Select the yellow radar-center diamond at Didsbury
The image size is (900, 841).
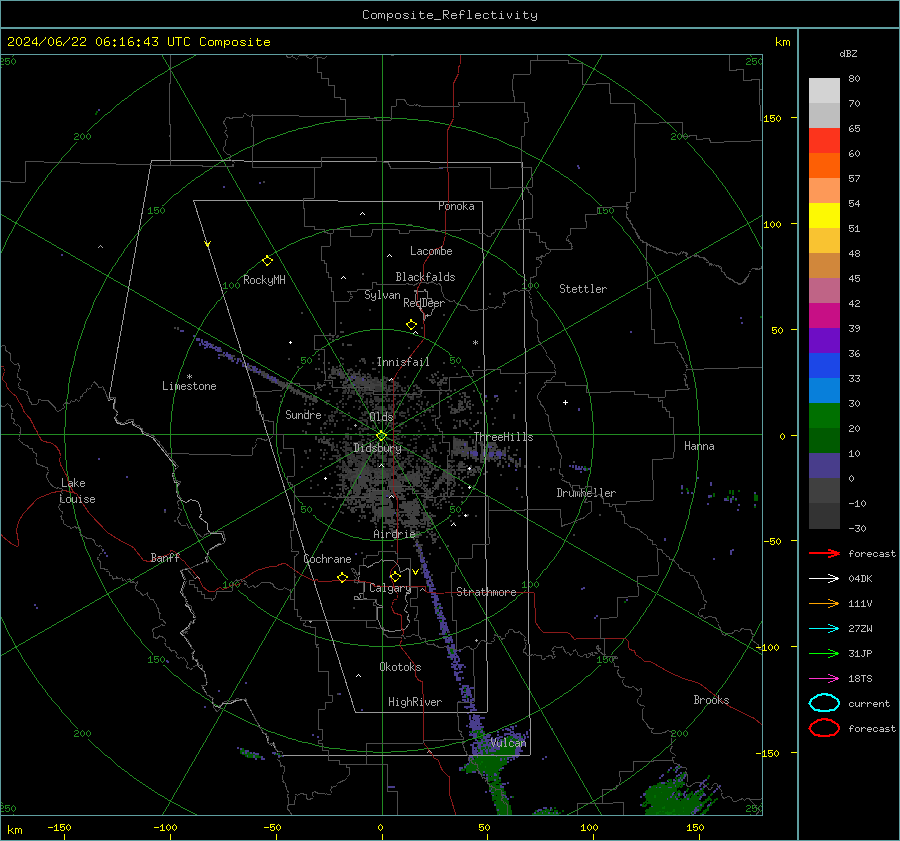pyautogui.click(x=381, y=436)
